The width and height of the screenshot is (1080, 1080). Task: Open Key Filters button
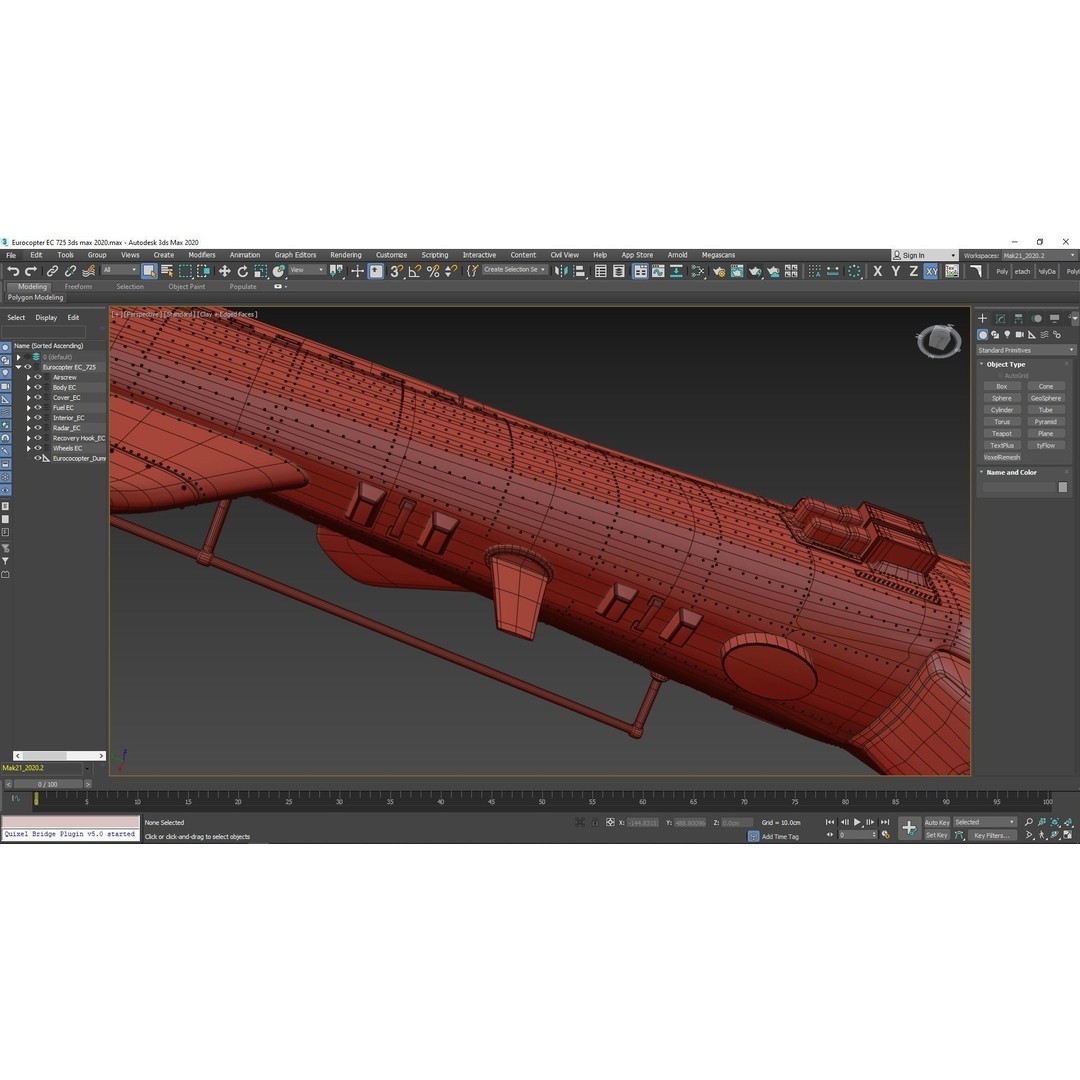[992, 835]
